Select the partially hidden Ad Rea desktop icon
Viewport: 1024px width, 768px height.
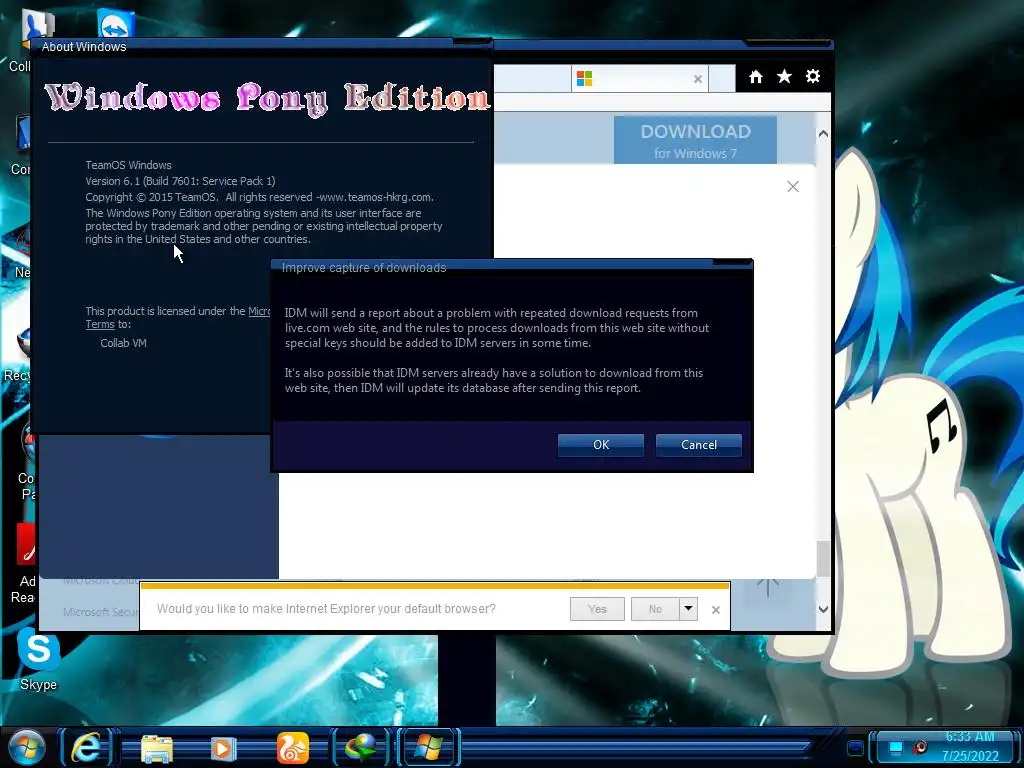tap(24, 565)
